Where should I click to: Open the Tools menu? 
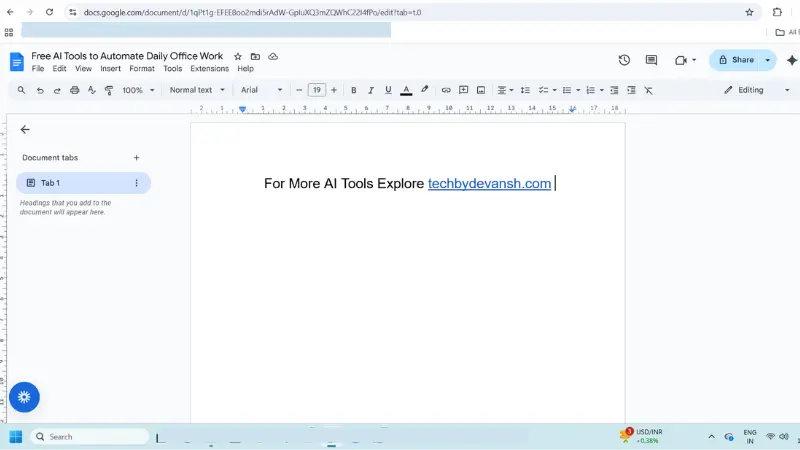[172, 68]
